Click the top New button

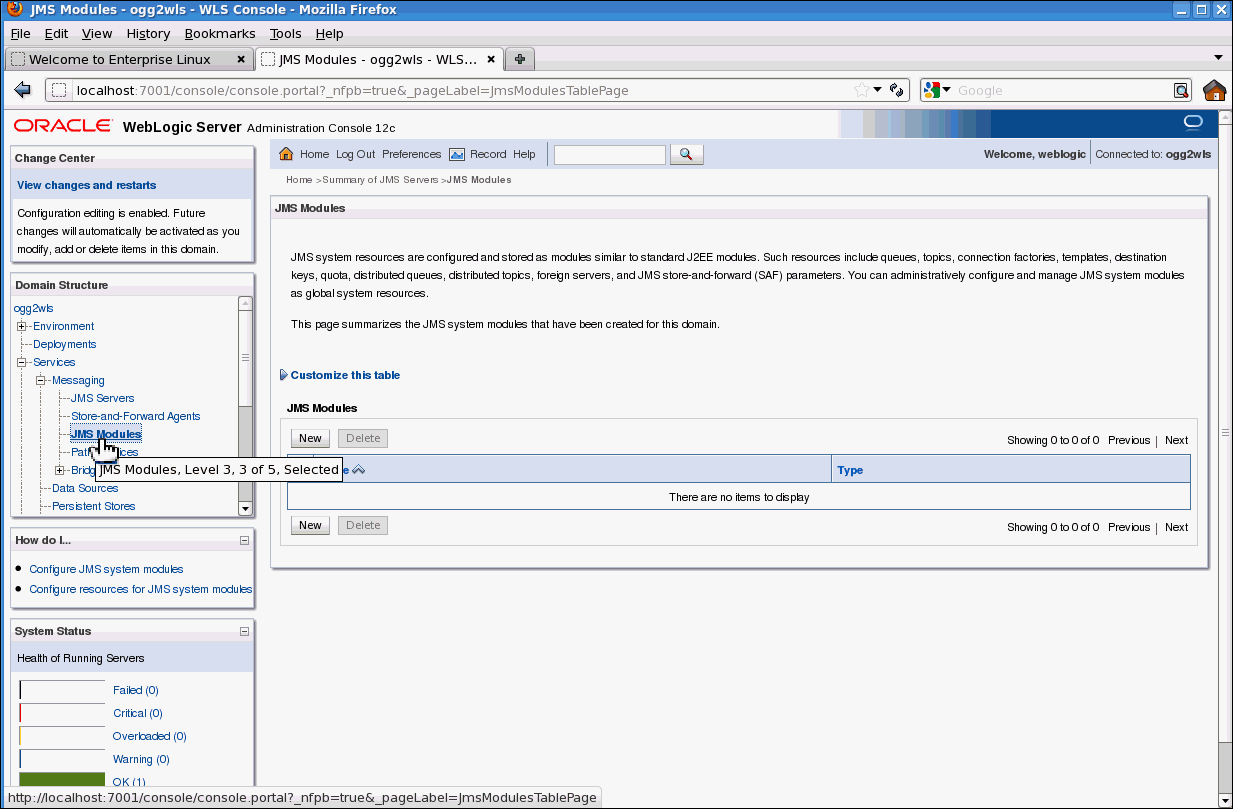310,438
